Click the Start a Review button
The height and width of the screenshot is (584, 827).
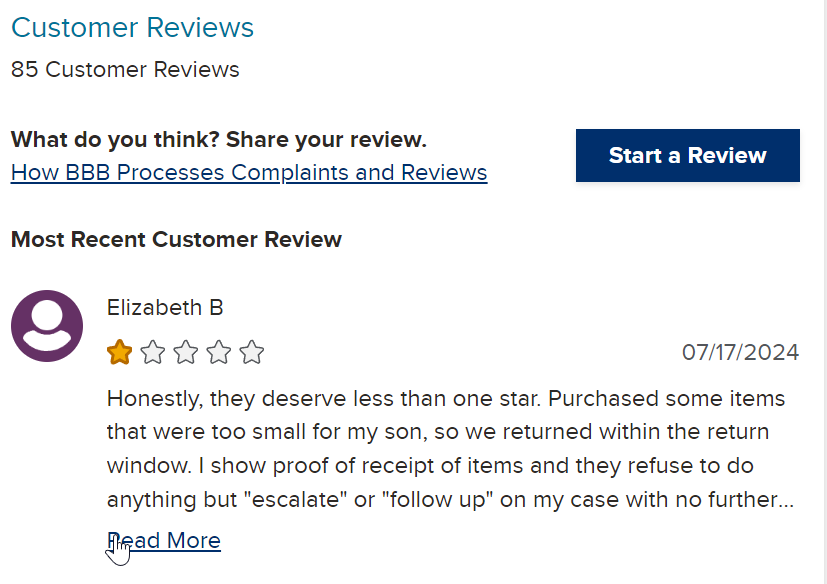click(x=688, y=156)
